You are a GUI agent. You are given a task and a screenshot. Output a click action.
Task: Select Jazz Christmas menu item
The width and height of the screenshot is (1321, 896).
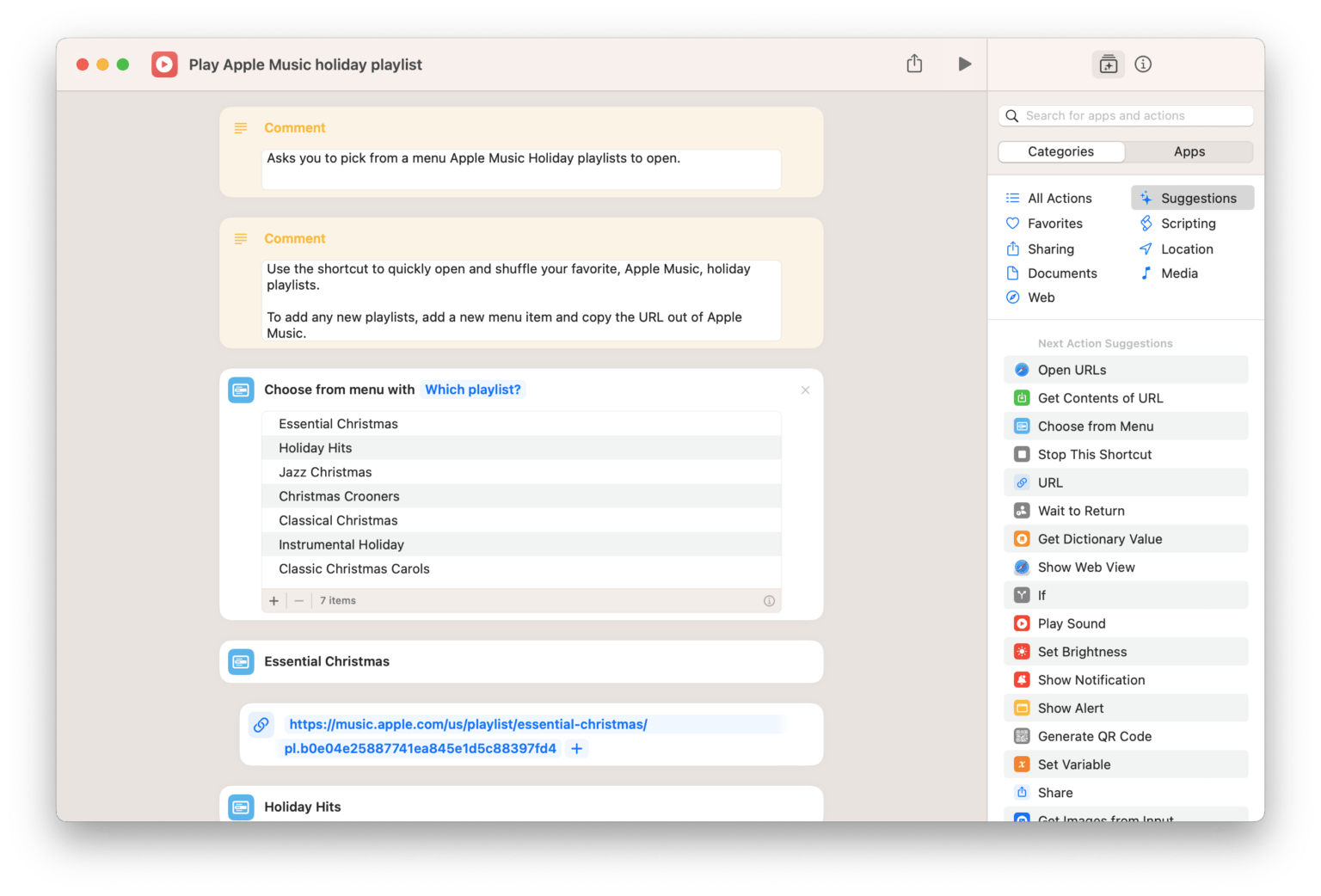[x=325, y=472]
